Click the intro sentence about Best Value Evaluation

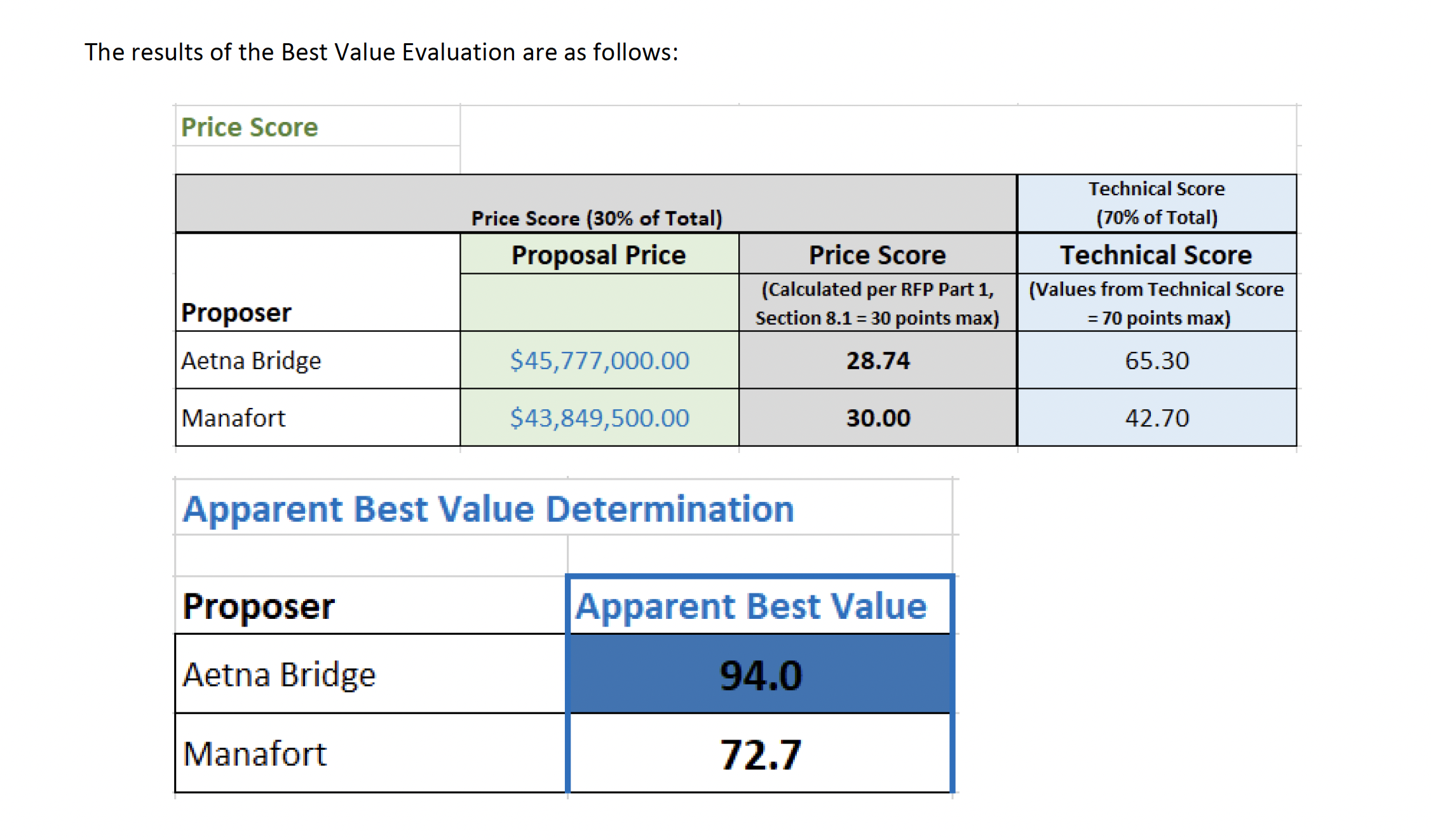(x=381, y=52)
